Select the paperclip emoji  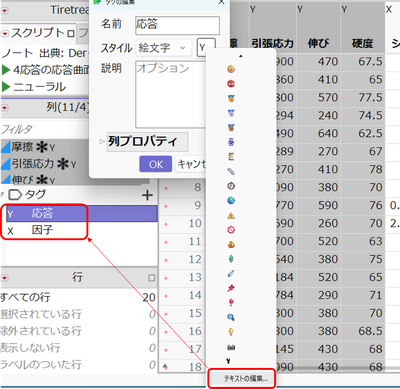coord(231,171)
